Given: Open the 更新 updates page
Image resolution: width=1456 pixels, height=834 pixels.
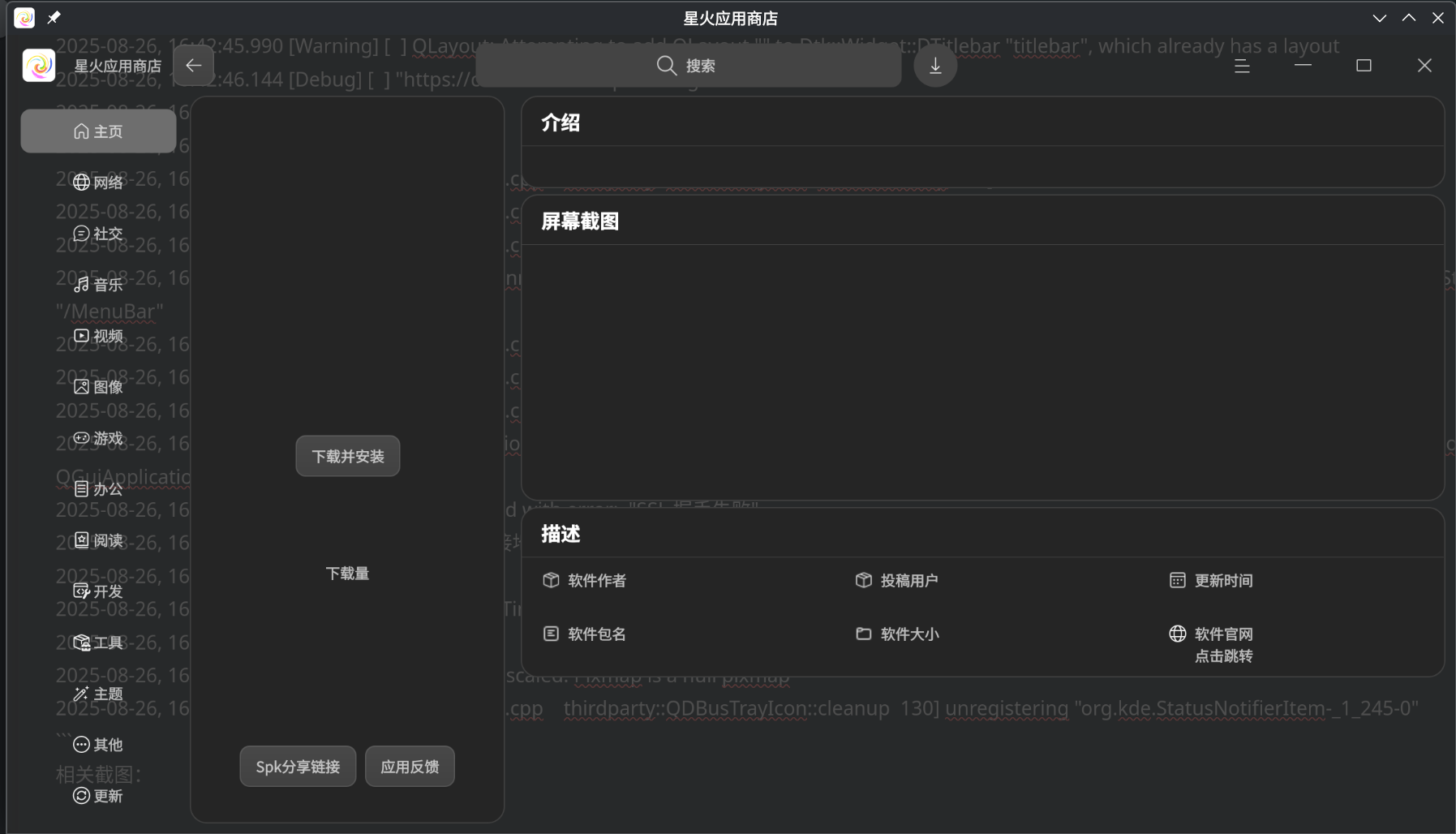Looking at the screenshot, I should [x=98, y=796].
